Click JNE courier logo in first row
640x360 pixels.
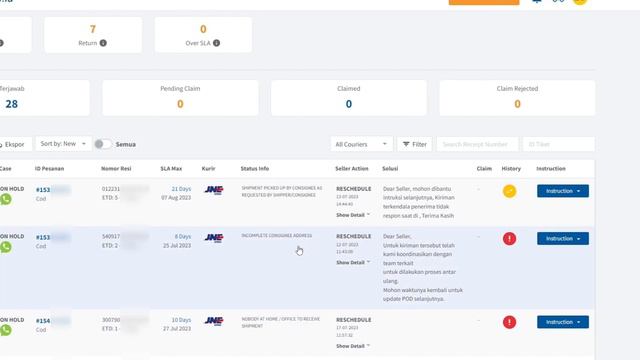[214, 190]
